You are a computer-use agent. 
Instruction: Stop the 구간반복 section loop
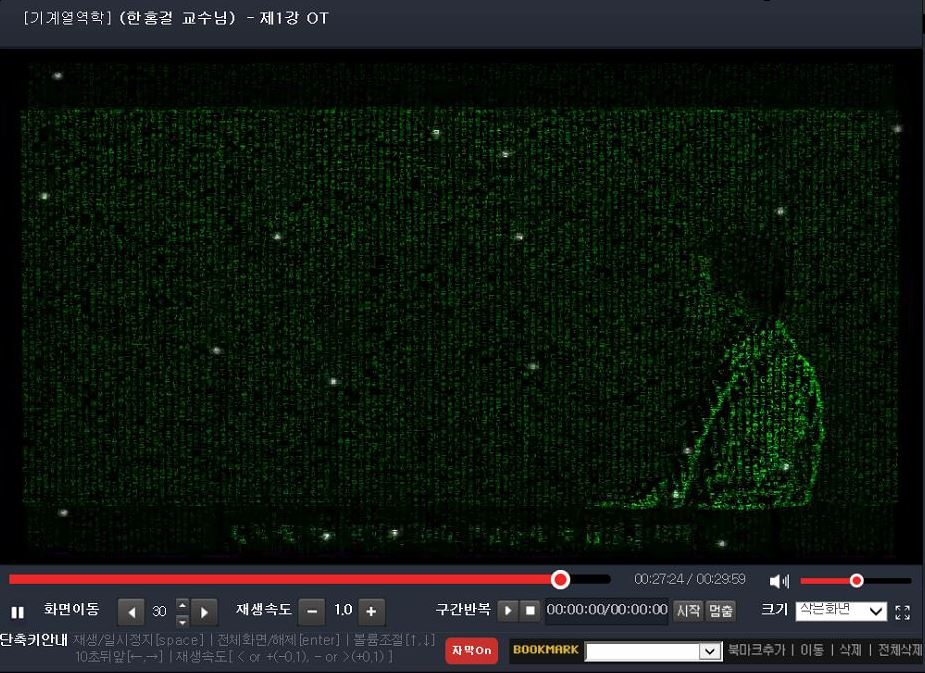pyautogui.click(x=530, y=610)
